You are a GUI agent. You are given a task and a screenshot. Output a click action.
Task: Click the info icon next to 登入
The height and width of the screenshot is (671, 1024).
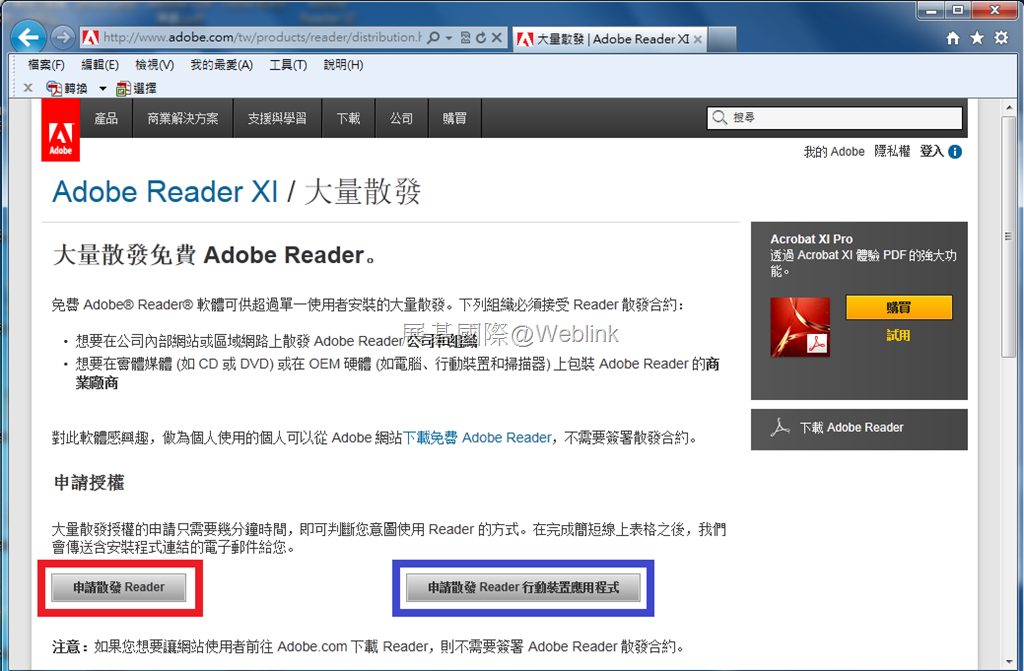click(x=955, y=152)
